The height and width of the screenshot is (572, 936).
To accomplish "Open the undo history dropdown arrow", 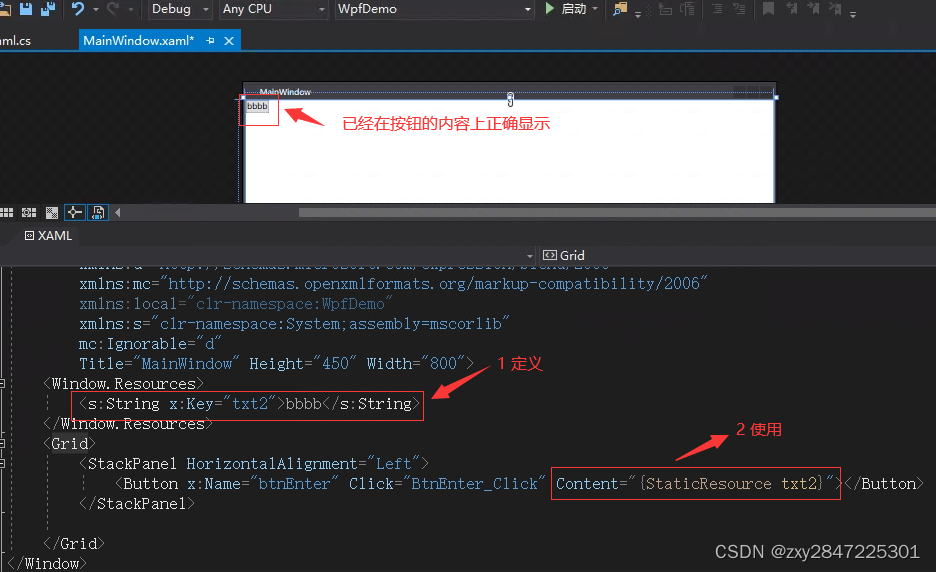I will 96,10.
